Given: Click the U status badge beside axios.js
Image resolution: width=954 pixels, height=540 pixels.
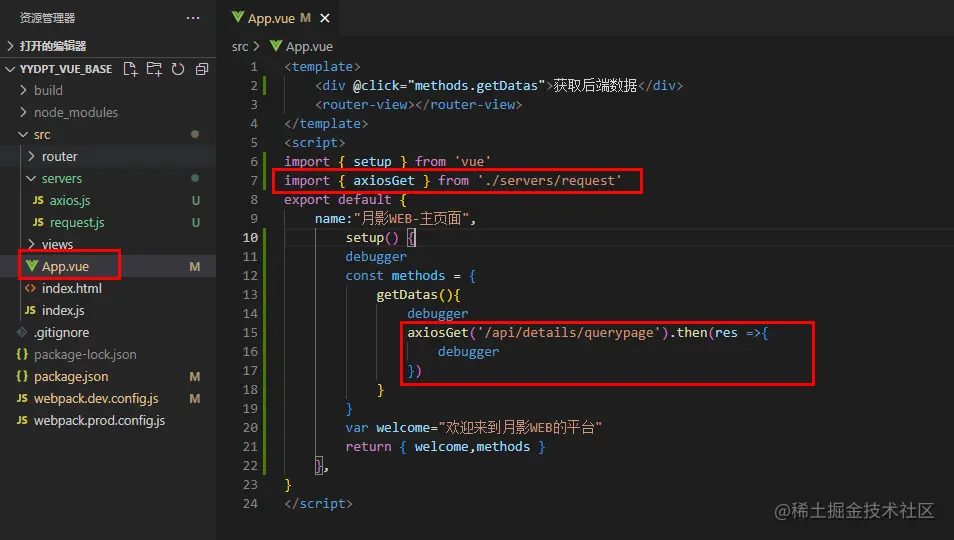Looking at the screenshot, I should [195, 200].
